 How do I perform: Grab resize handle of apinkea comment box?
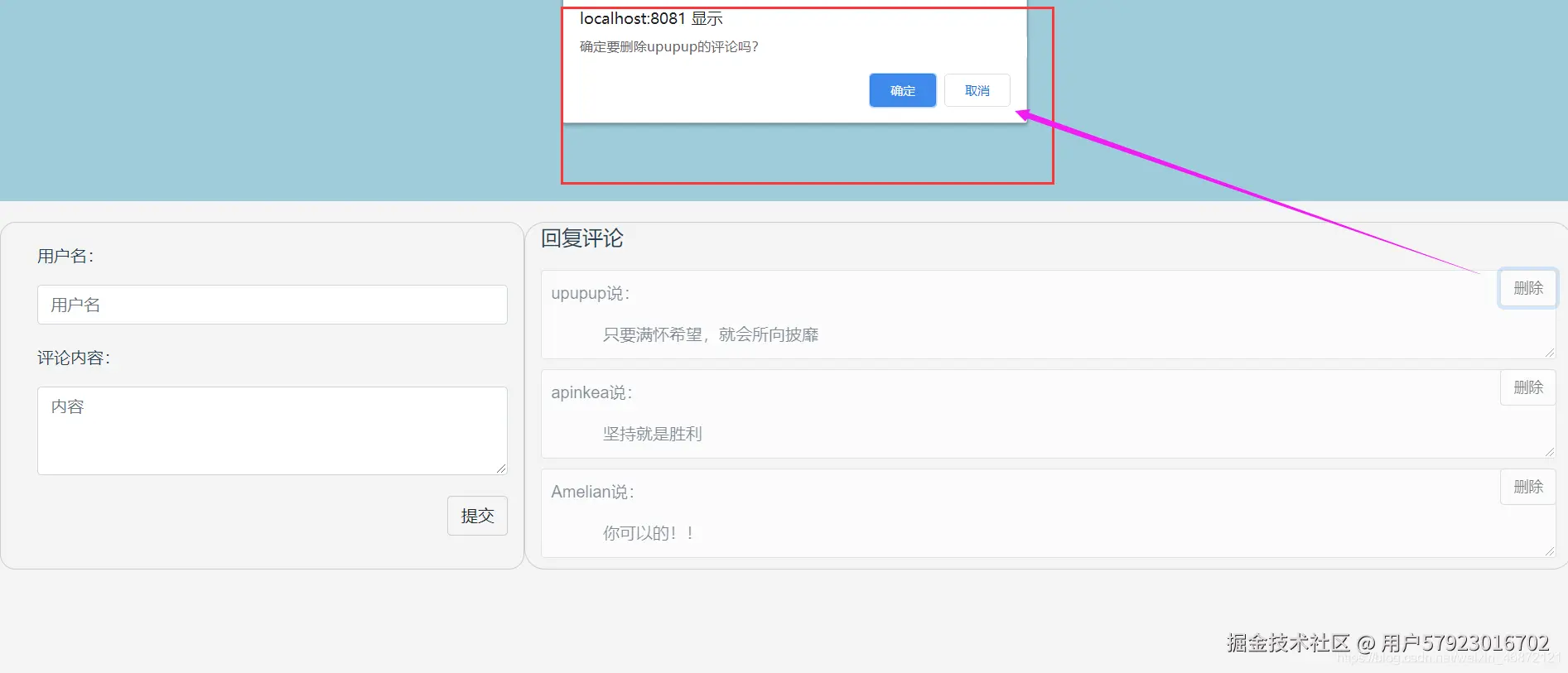point(1549,452)
